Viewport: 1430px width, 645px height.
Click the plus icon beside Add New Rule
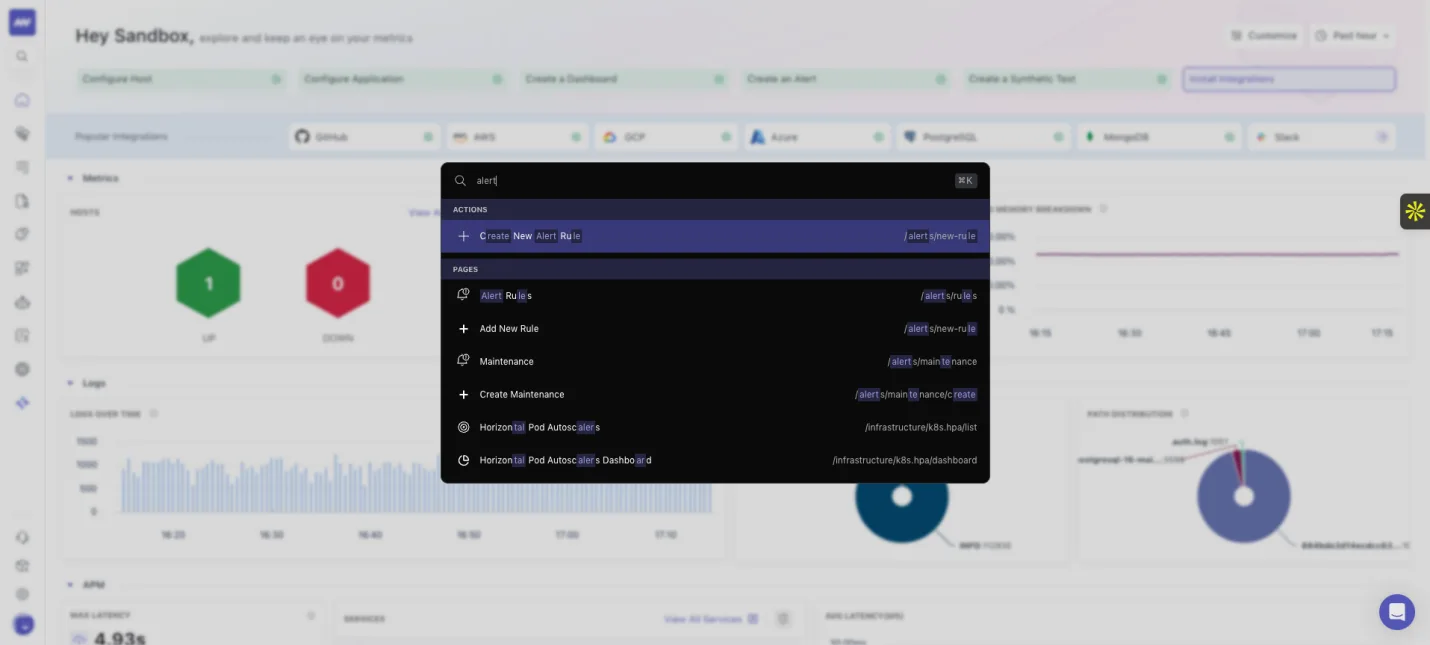coord(463,329)
